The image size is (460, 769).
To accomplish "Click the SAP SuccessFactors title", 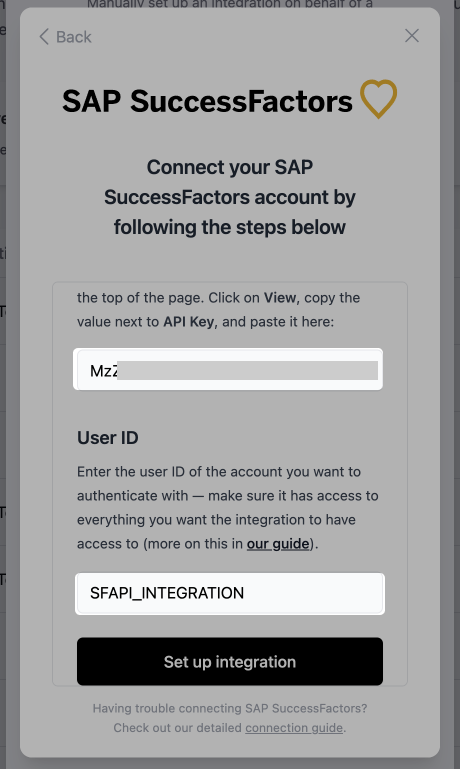I will point(207,101).
